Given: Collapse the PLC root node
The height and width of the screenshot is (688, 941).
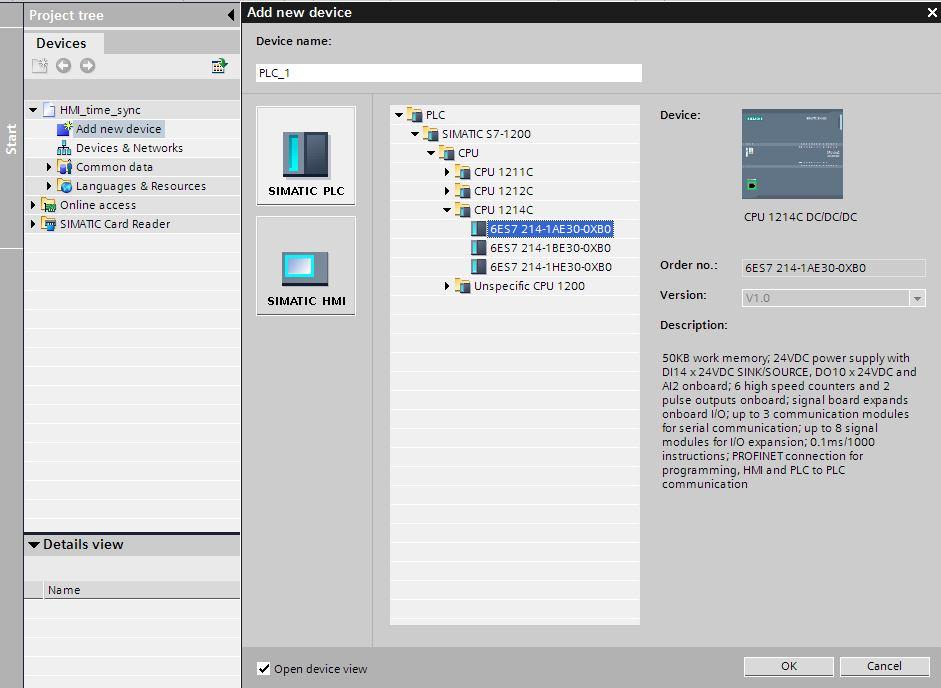Looking at the screenshot, I should [x=399, y=115].
